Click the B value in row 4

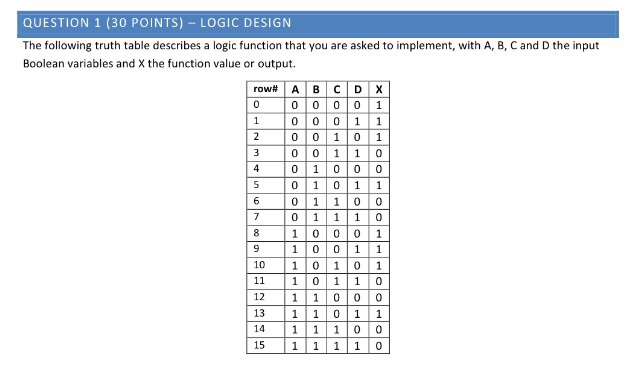tap(316, 169)
